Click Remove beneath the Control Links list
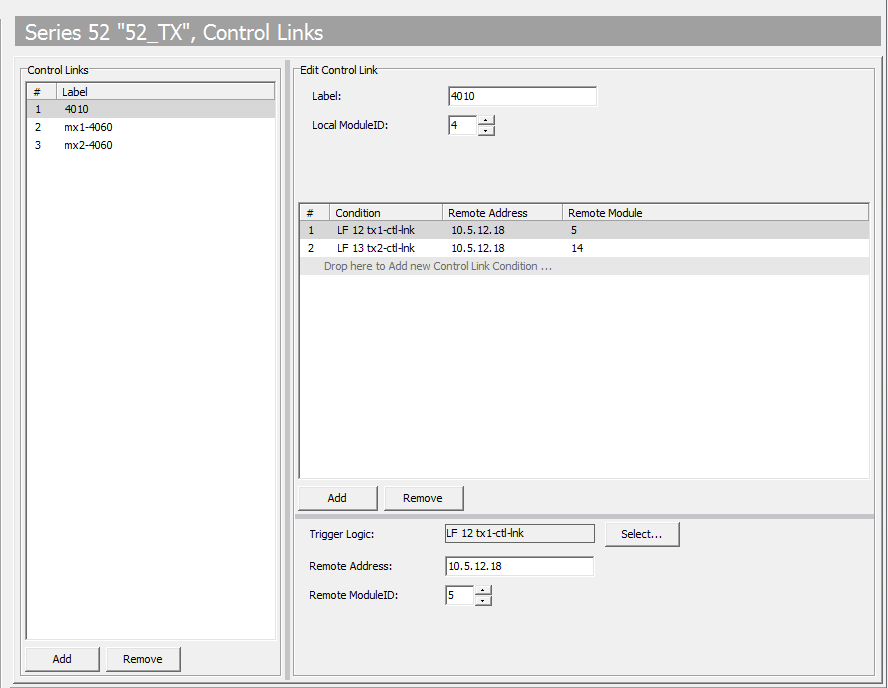The height and width of the screenshot is (688, 888). 142,658
